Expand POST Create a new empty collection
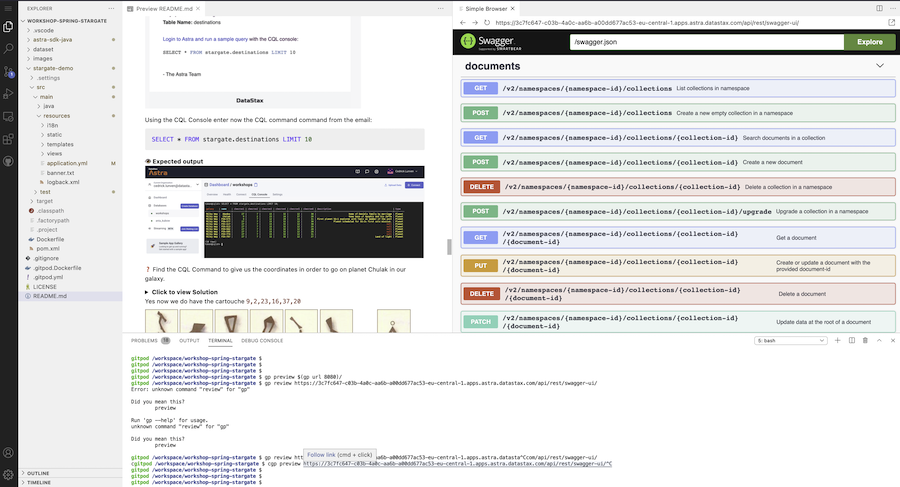 tap(678, 113)
